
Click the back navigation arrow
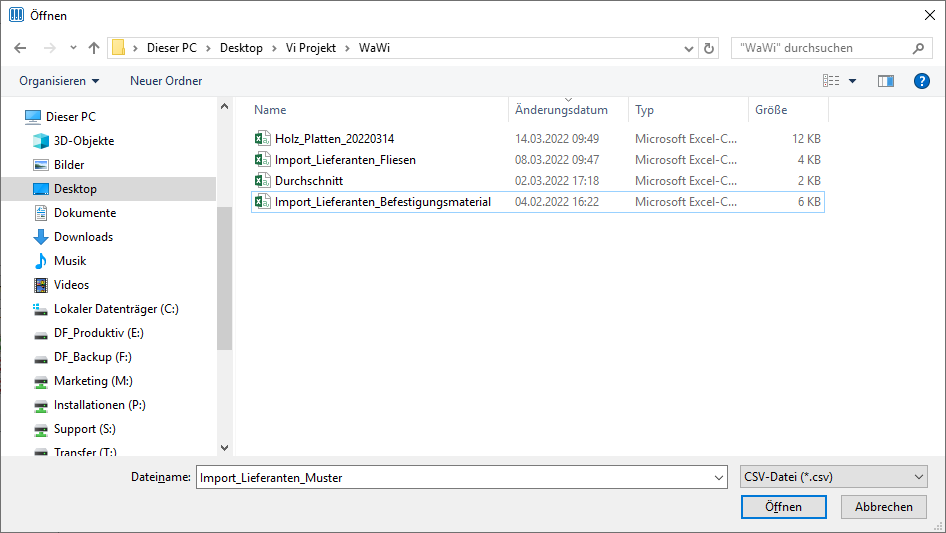click(x=21, y=48)
